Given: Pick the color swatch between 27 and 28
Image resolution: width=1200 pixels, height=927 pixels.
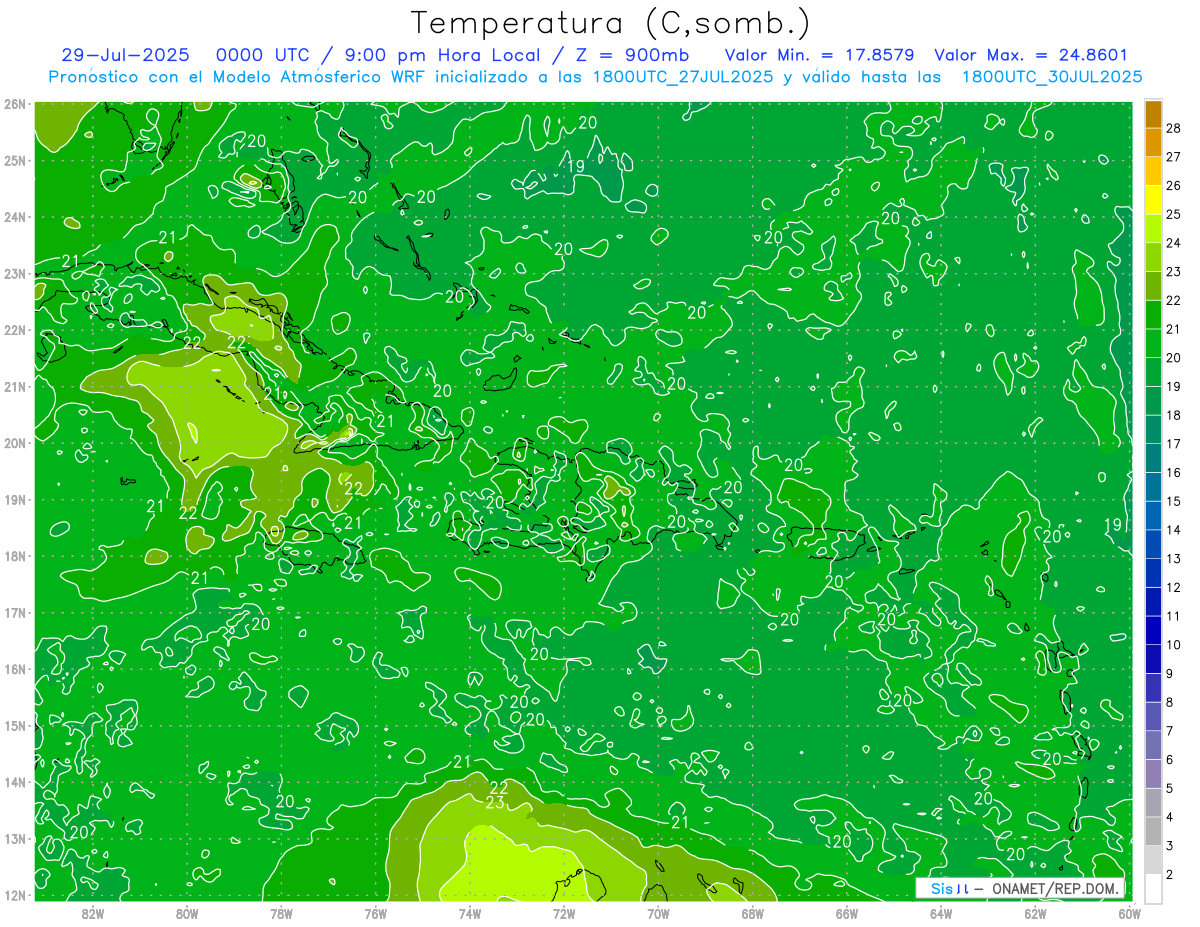Looking at the screenshot, I should click(x=1152, y=142).
